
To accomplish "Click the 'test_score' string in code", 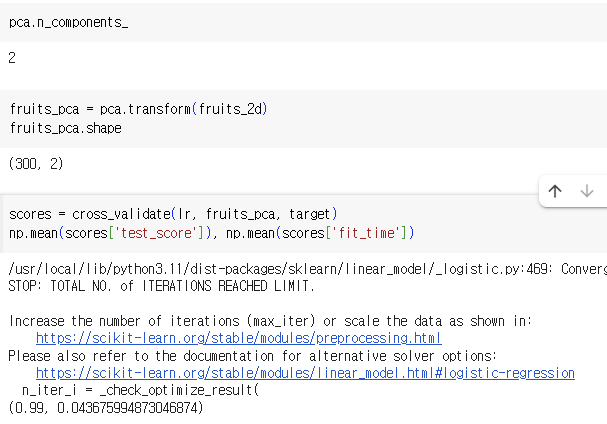I will (x=156, y=233).
